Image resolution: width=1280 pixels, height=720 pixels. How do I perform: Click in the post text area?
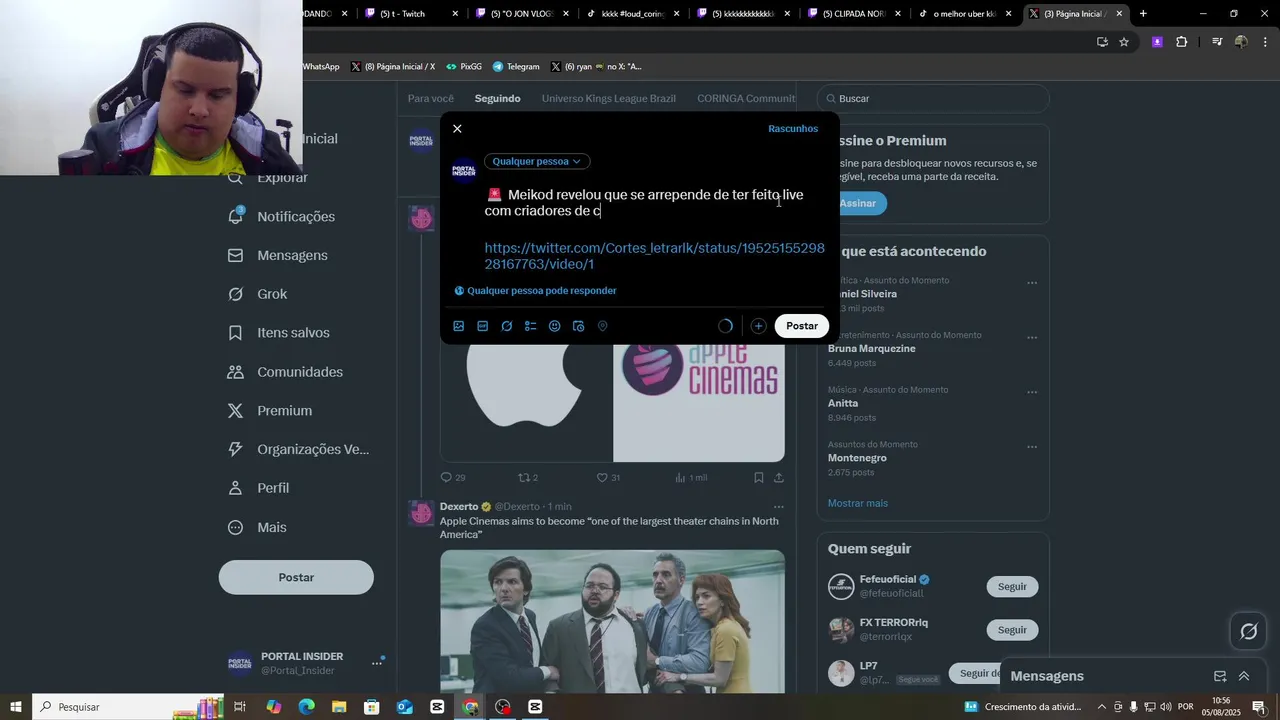tap(655, 203)
